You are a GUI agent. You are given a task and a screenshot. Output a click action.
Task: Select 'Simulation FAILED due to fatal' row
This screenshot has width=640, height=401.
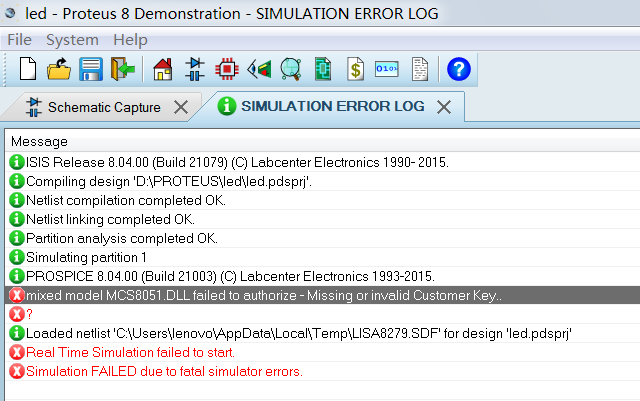pos(322,371)
